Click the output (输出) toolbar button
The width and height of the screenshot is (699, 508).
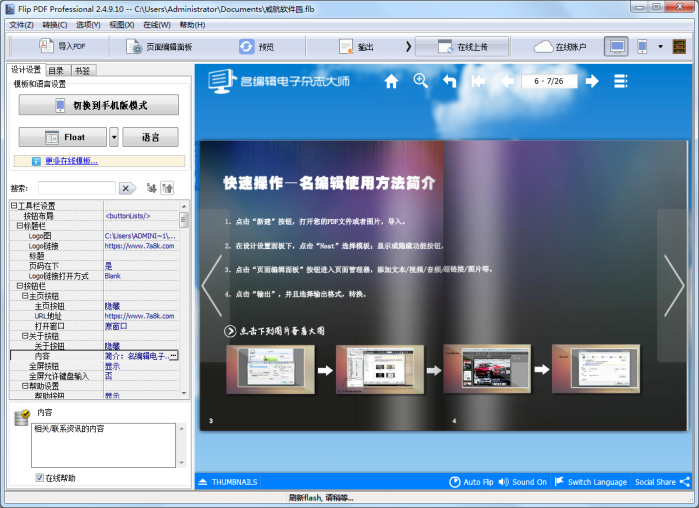(x=356, y=46)
